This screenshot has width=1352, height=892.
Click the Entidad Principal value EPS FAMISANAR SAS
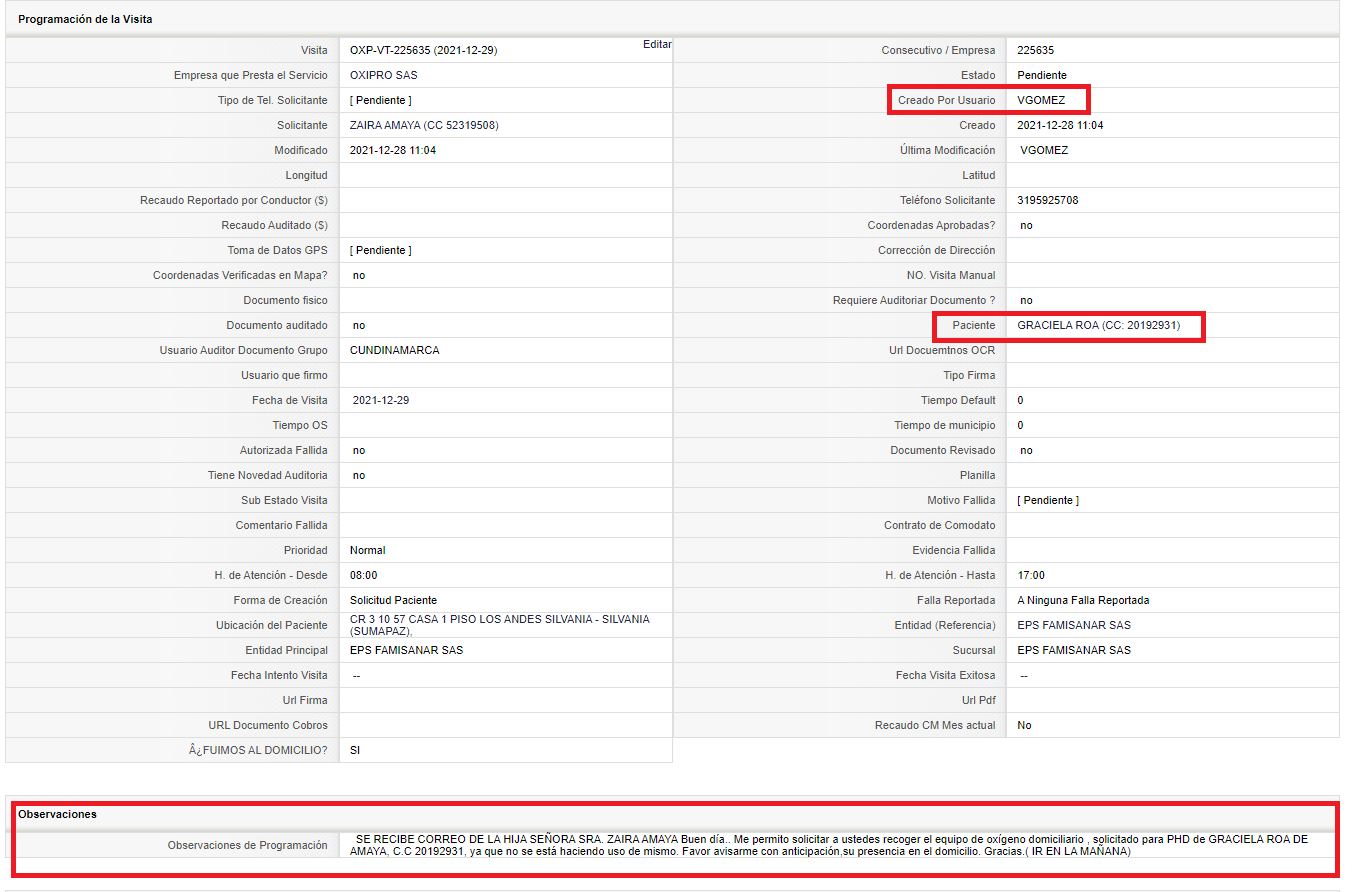pyautogui.click(x=407, y=650)
